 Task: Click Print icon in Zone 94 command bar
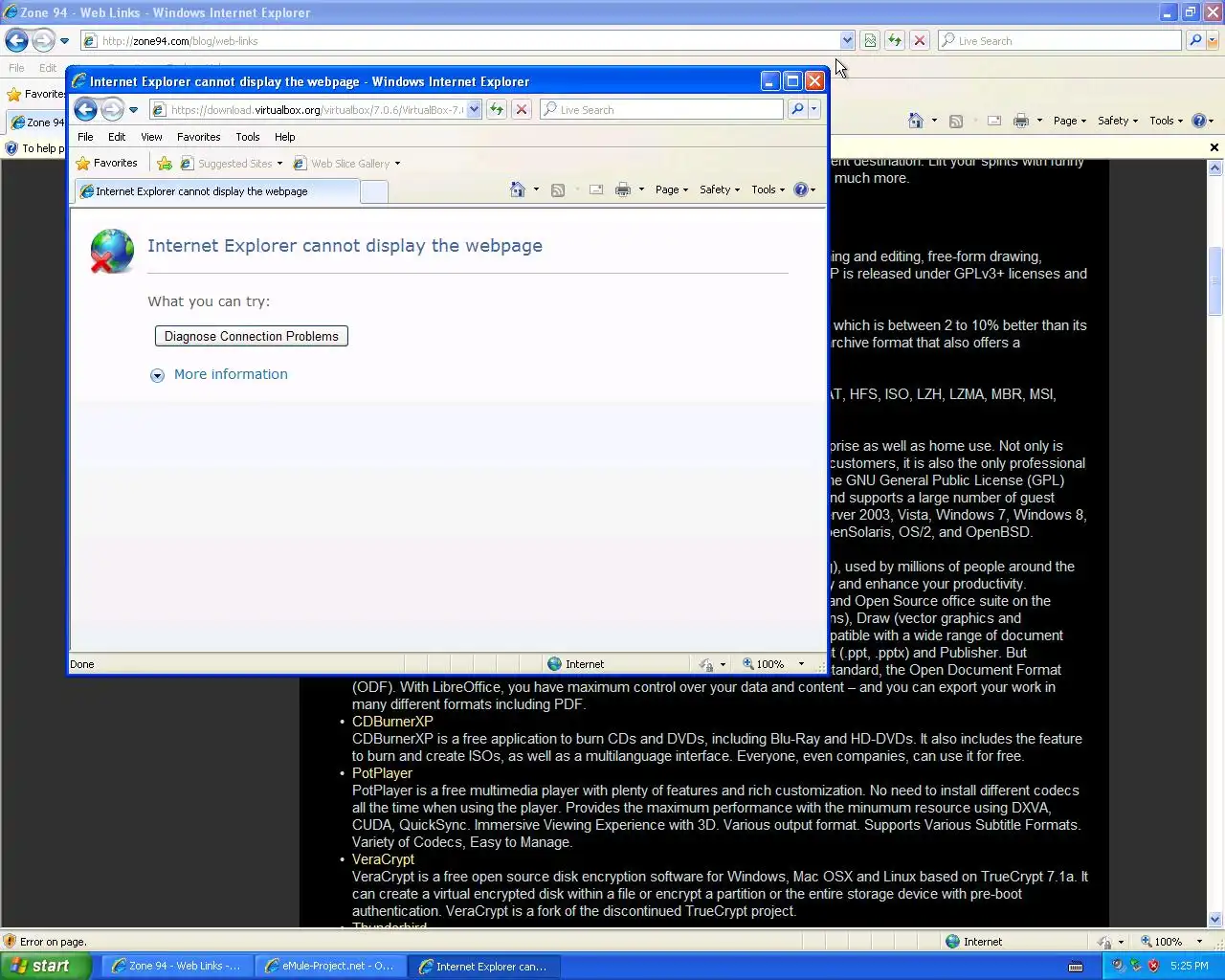(1021, 121)
